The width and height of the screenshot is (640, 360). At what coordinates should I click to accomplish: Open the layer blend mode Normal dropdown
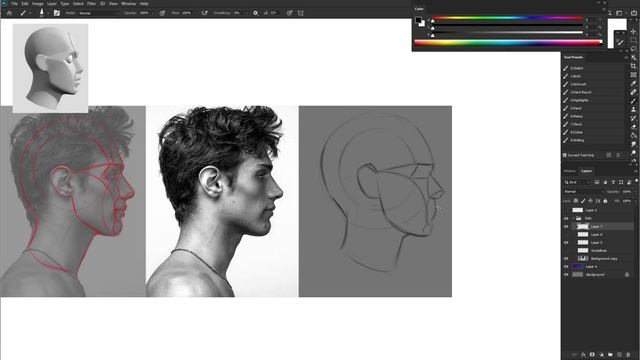pos(584,191)
